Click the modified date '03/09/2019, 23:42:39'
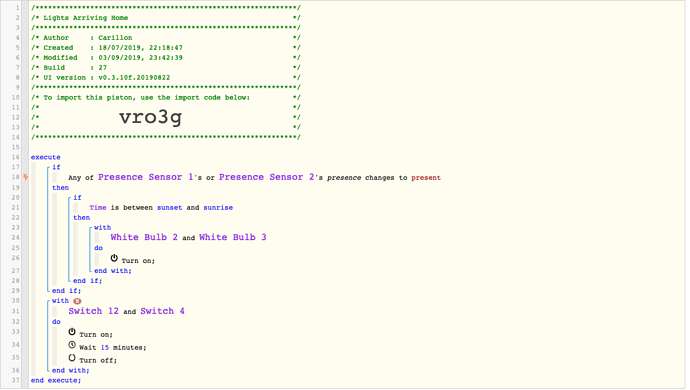The height and width of the screenshot is (390, 690). pyautogui.click(x=140, y=58)
